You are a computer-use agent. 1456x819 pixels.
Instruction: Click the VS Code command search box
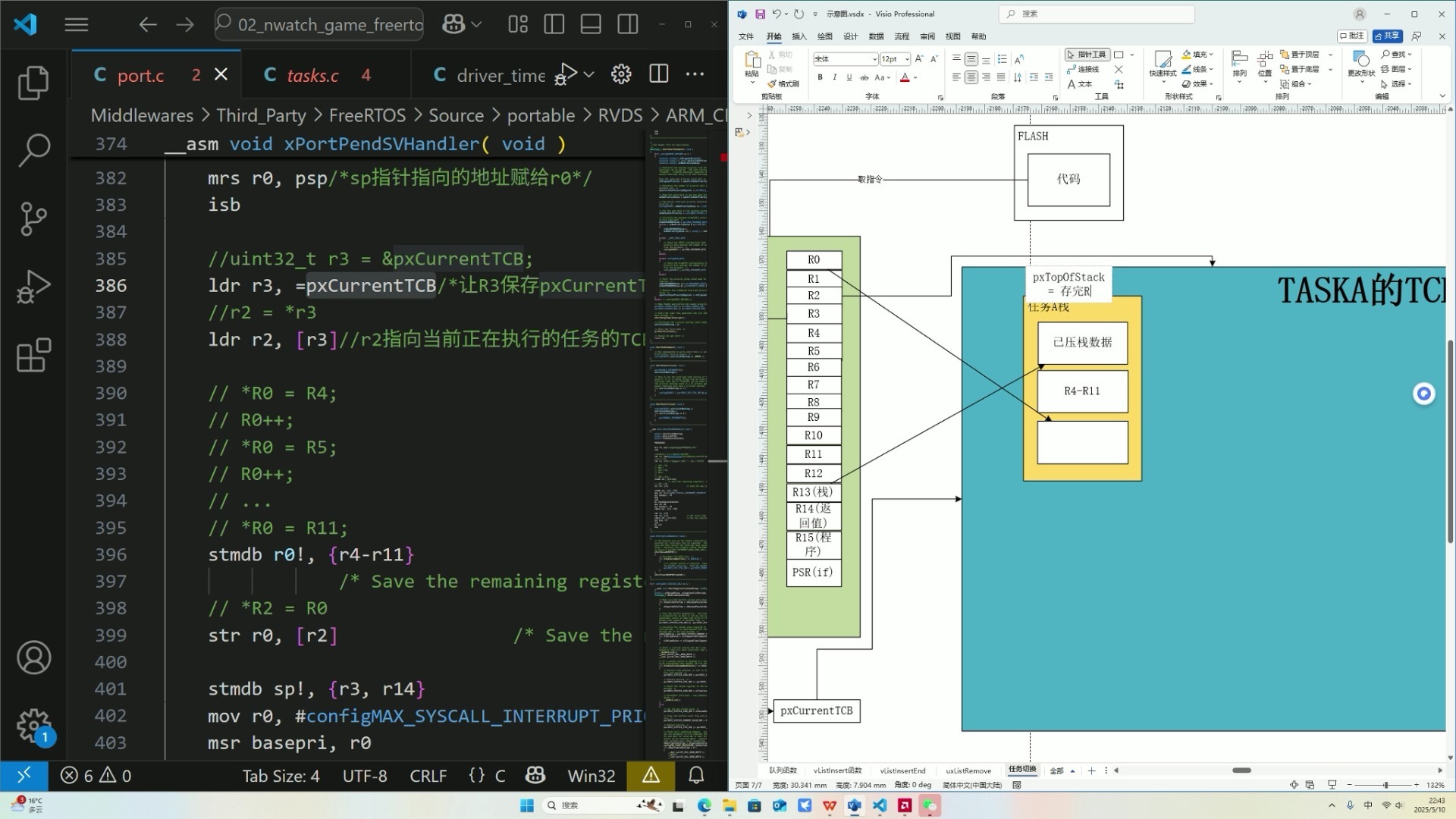click(x=319, y=24)
